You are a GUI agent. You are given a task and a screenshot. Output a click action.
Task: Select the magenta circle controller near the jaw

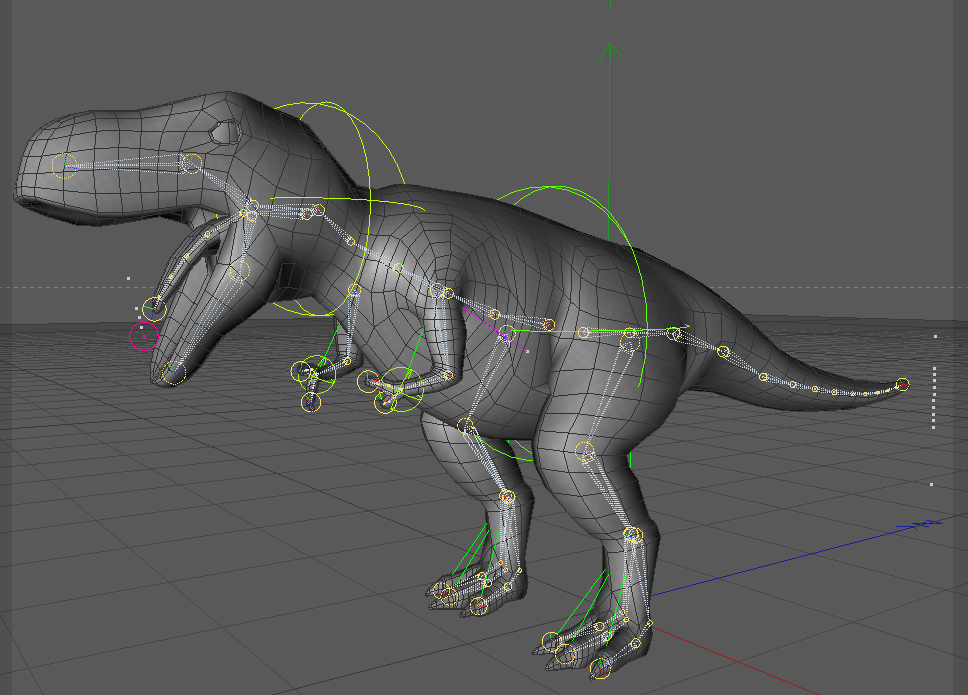(144, 336)
